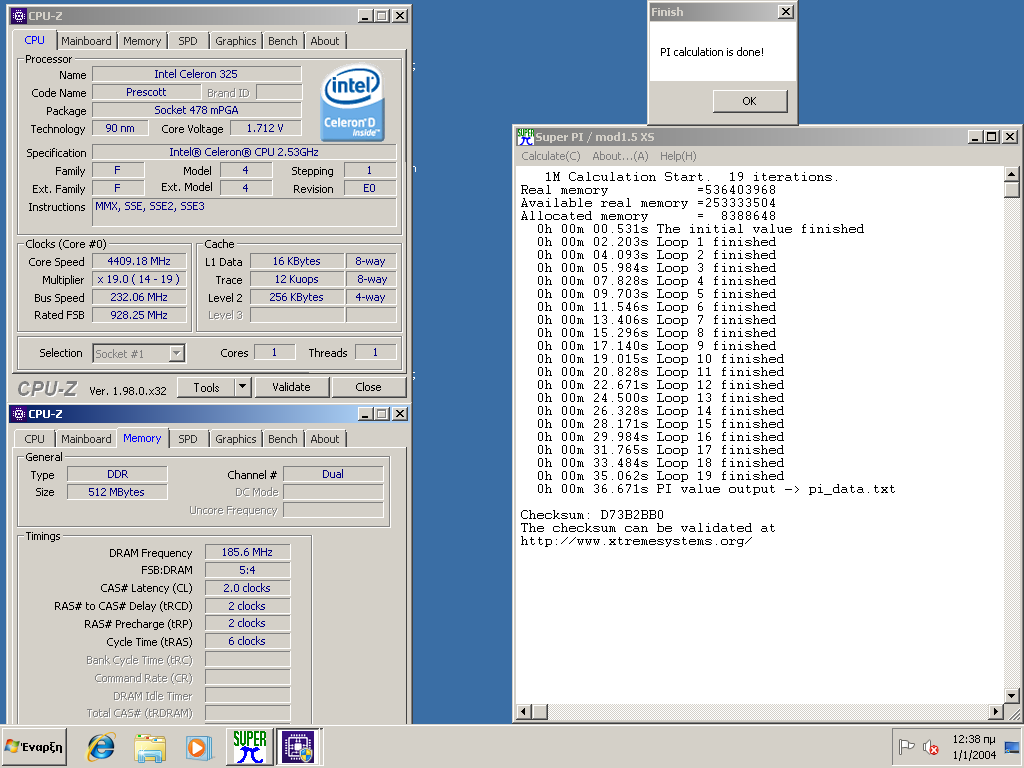Open Mainboard tab in top CPU-Z window
Image resolution: width=1024 pixels, height=768 pixels.
(86, 40)
